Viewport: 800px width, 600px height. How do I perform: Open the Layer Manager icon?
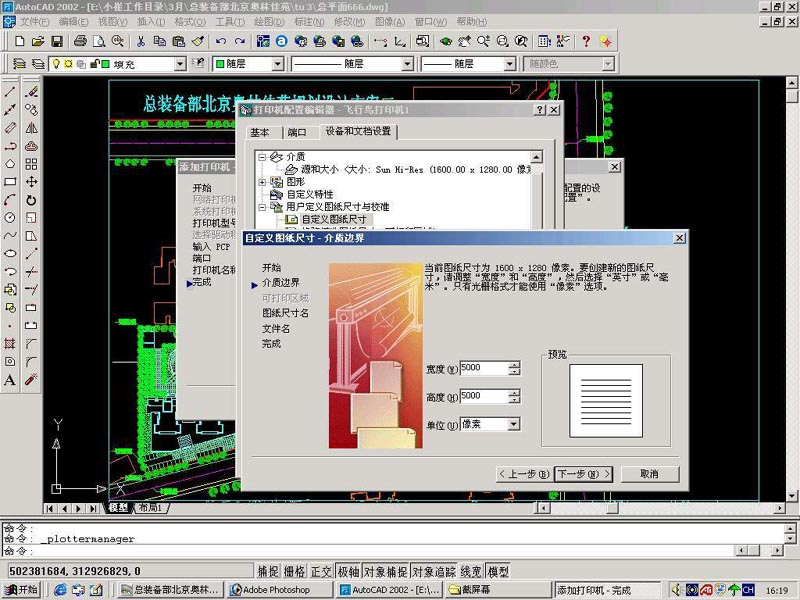19,64
